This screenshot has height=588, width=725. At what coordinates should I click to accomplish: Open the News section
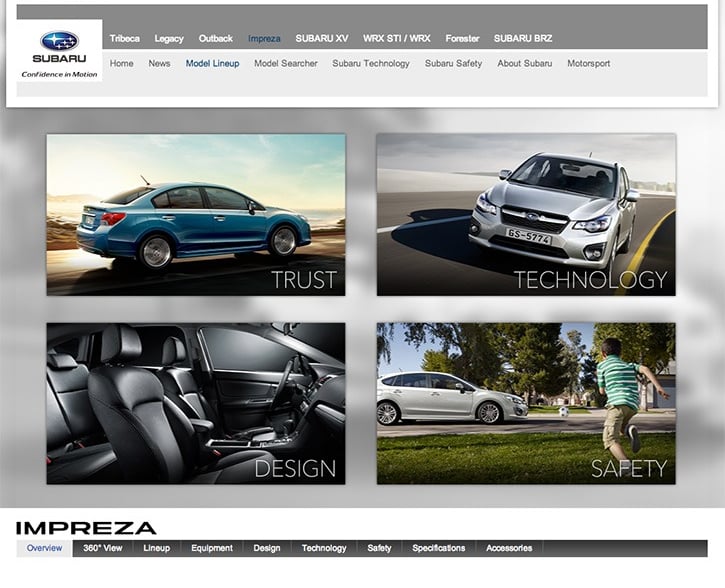(x=159, y=63)
